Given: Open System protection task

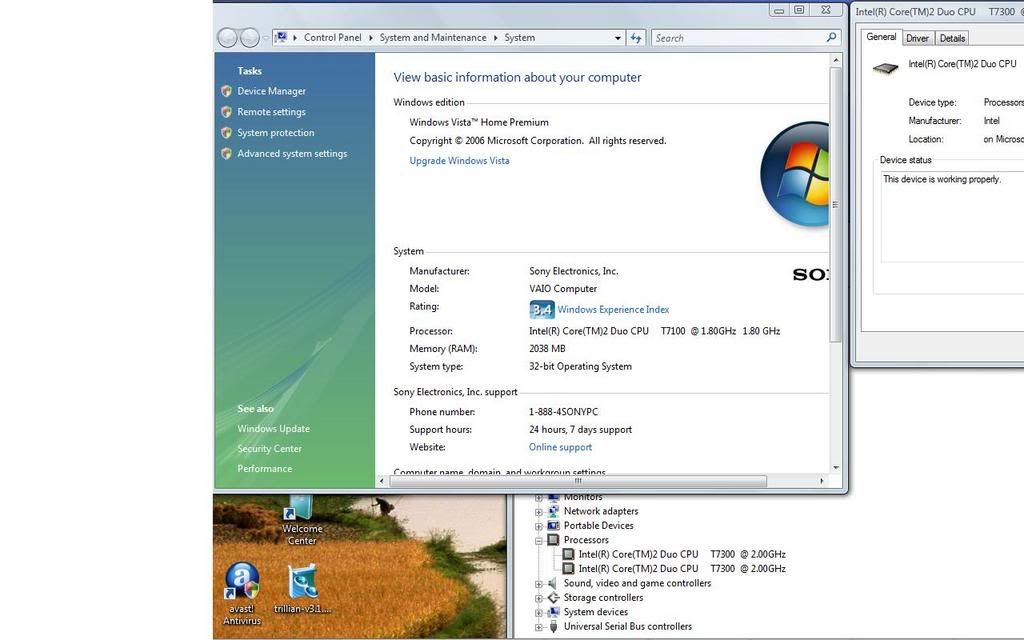Looking at the screenshot, I should 276,133.
